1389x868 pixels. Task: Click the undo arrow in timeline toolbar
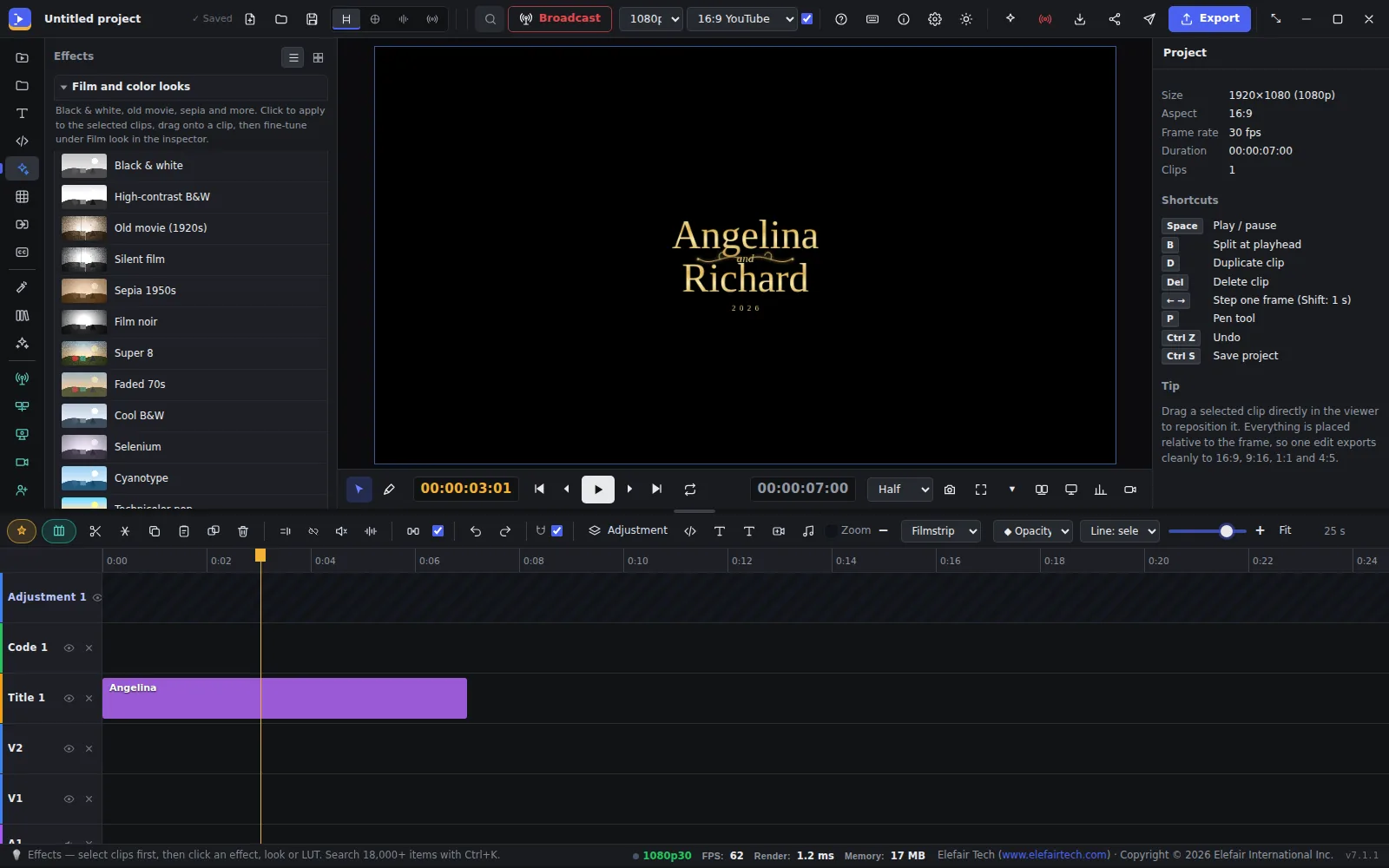476,531
